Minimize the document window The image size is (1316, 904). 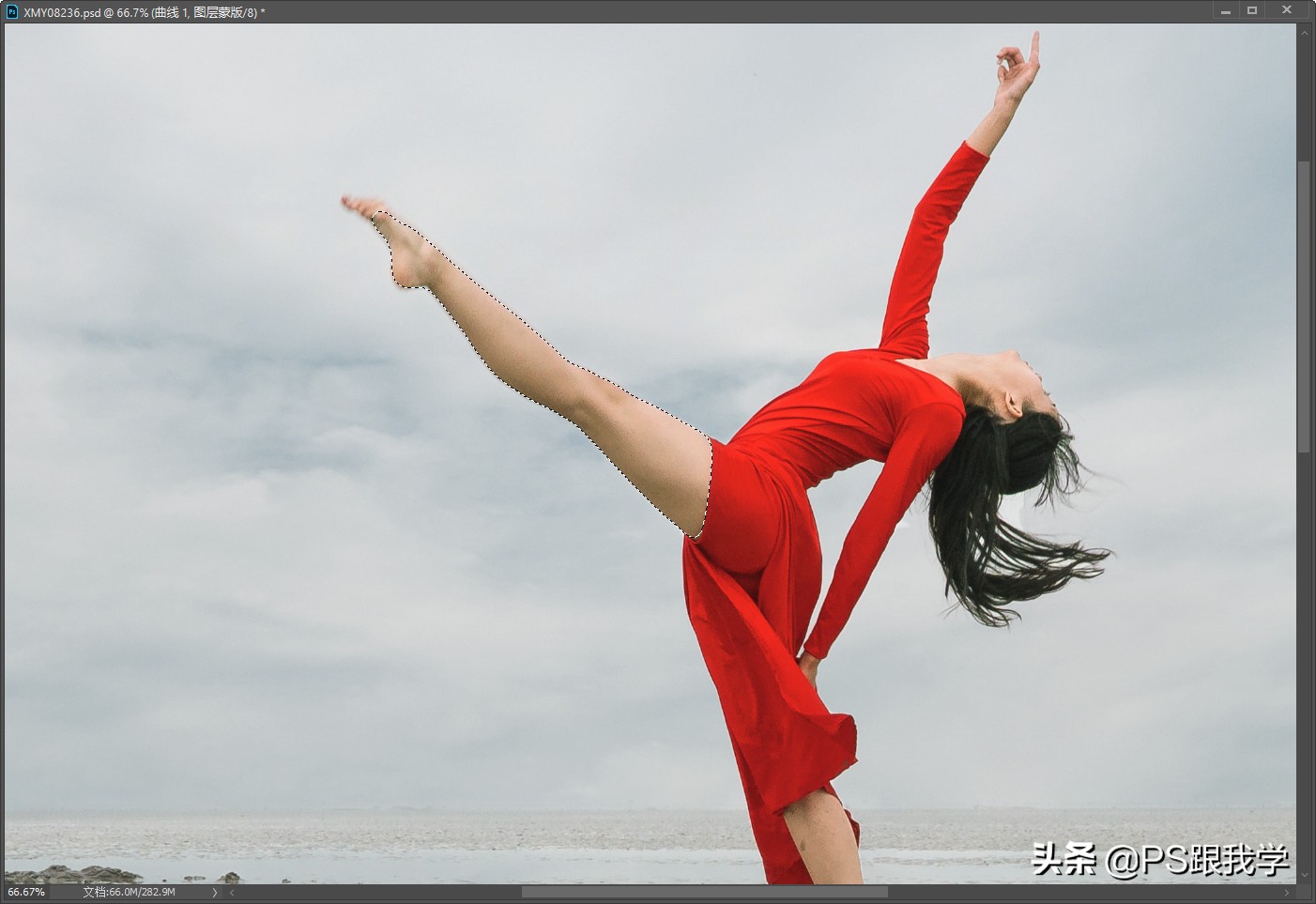tap(1225, 11)
